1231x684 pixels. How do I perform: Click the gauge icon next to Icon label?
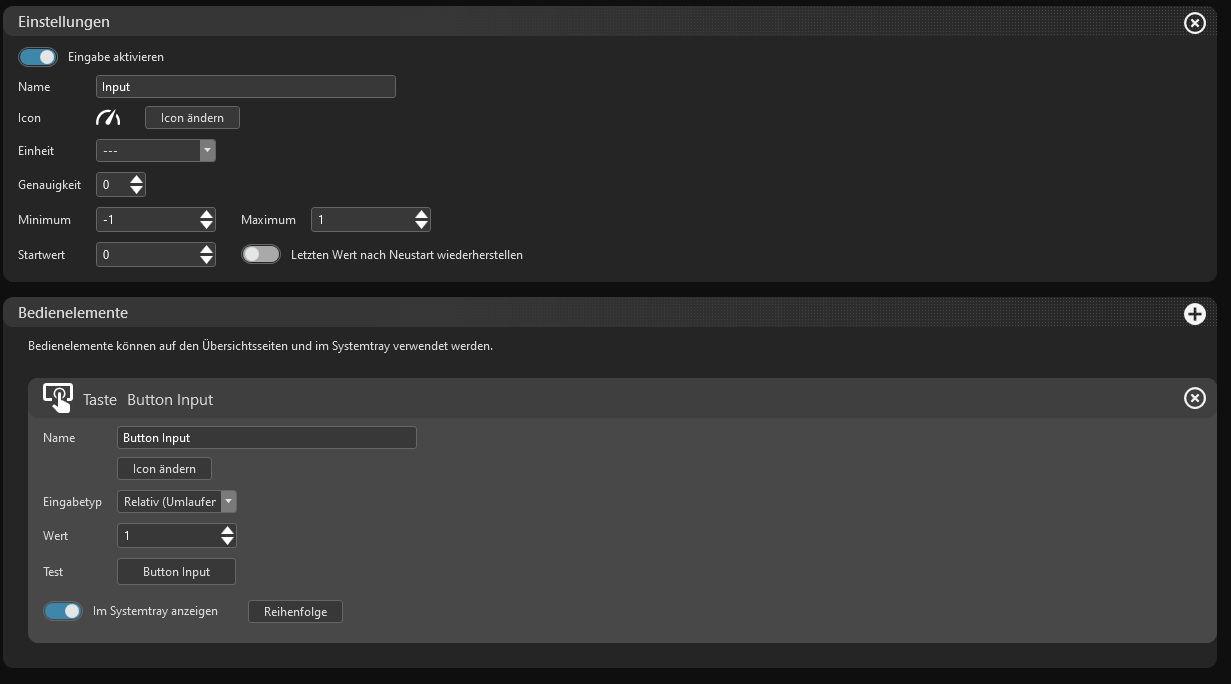tap(108, 118)
